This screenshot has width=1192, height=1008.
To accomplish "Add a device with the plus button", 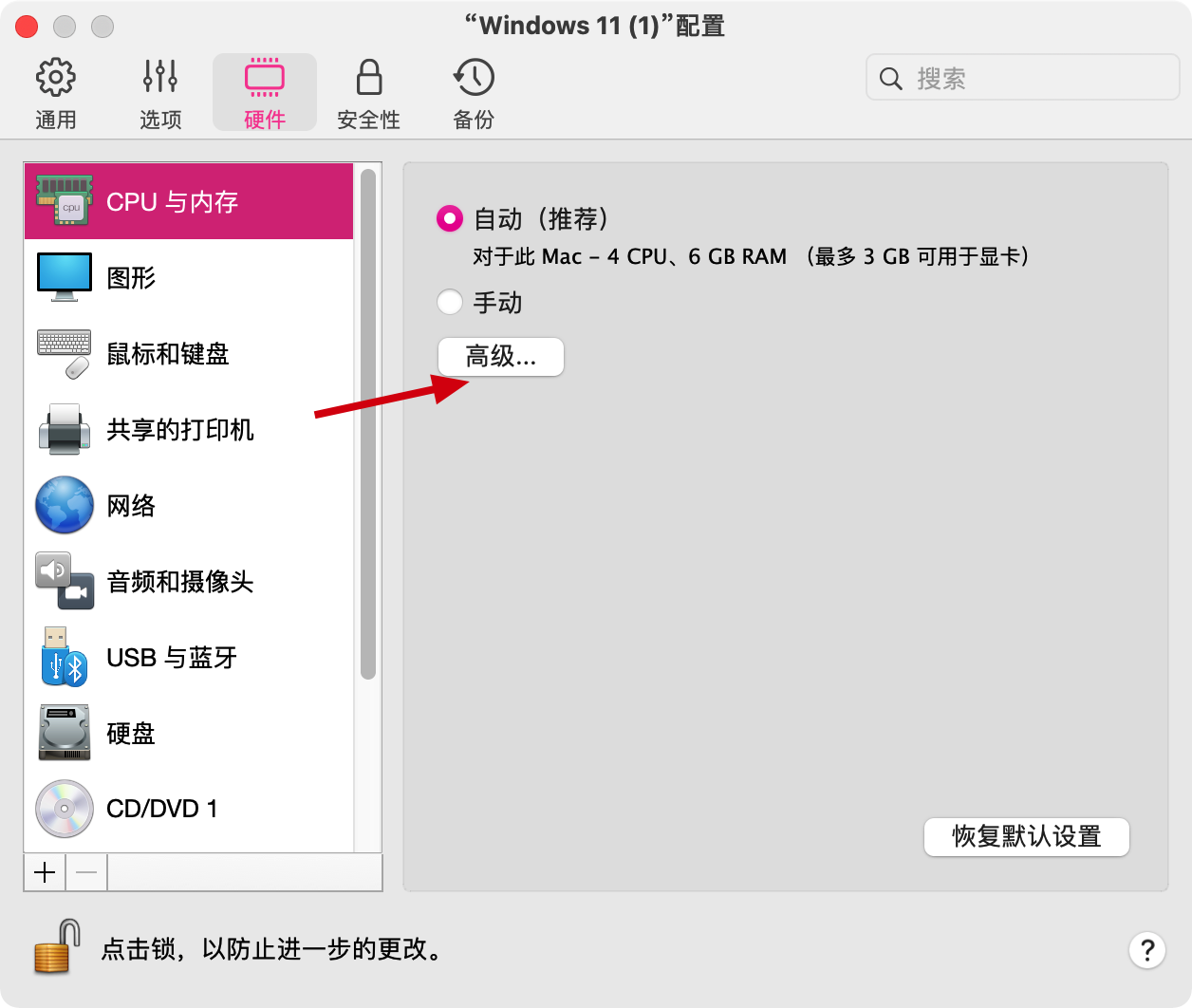I will tap(45, 872).
